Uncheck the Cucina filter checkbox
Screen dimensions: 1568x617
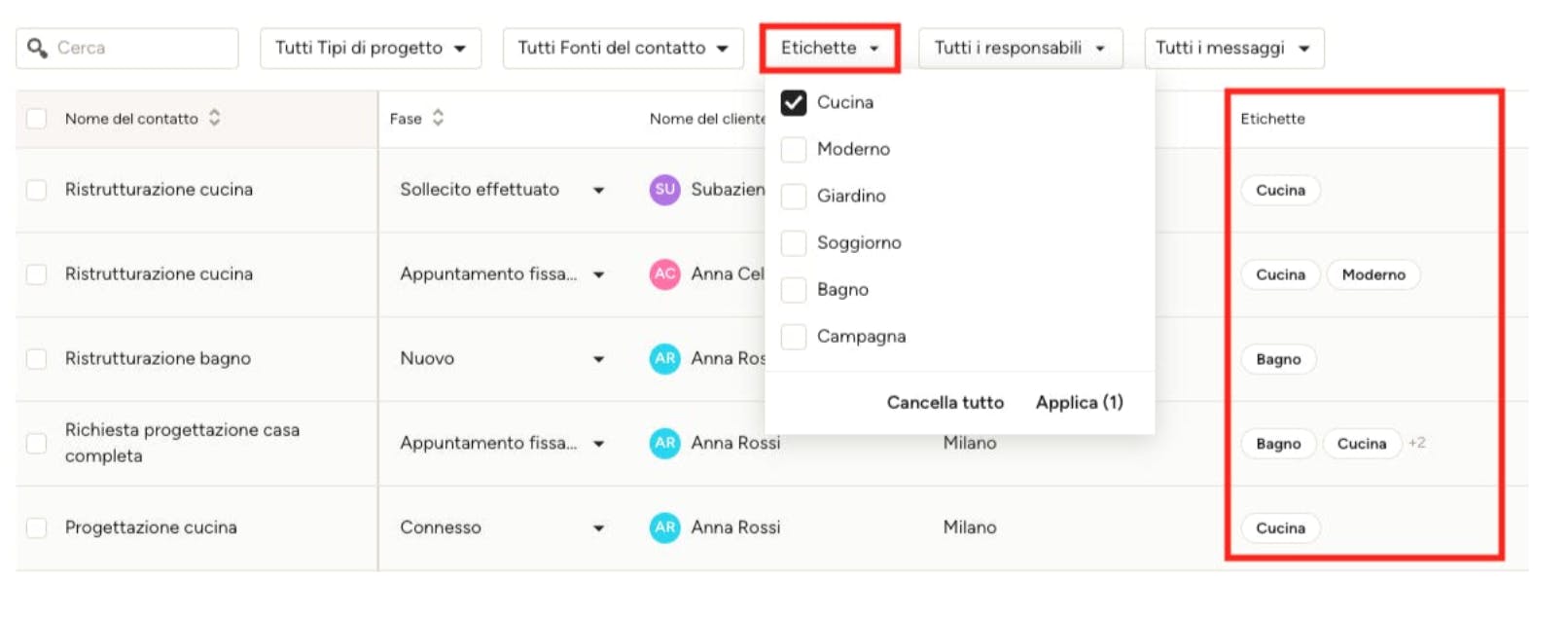click(794, 102)
